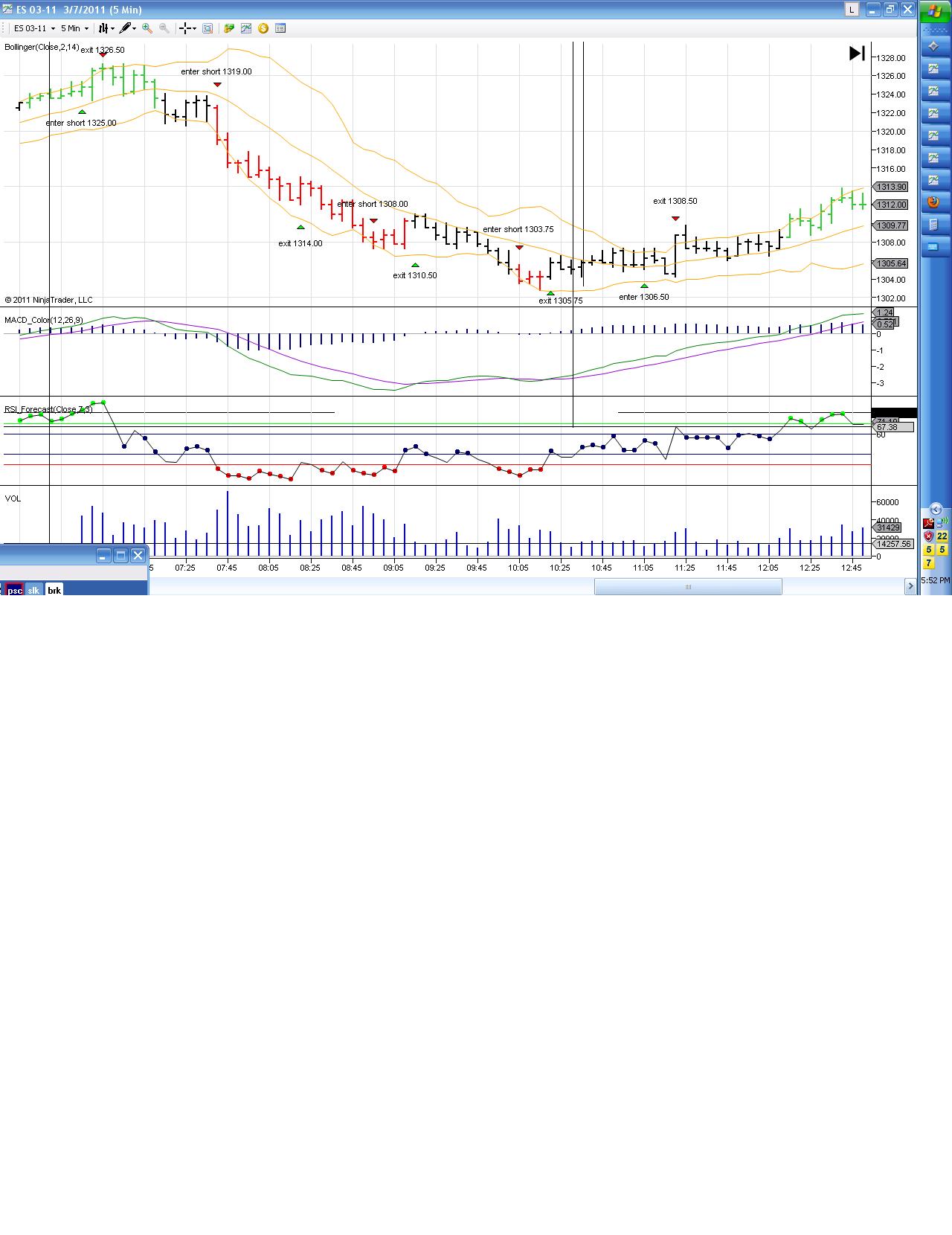Click the 'enter short 1325.00' annotation

(81, 123)
